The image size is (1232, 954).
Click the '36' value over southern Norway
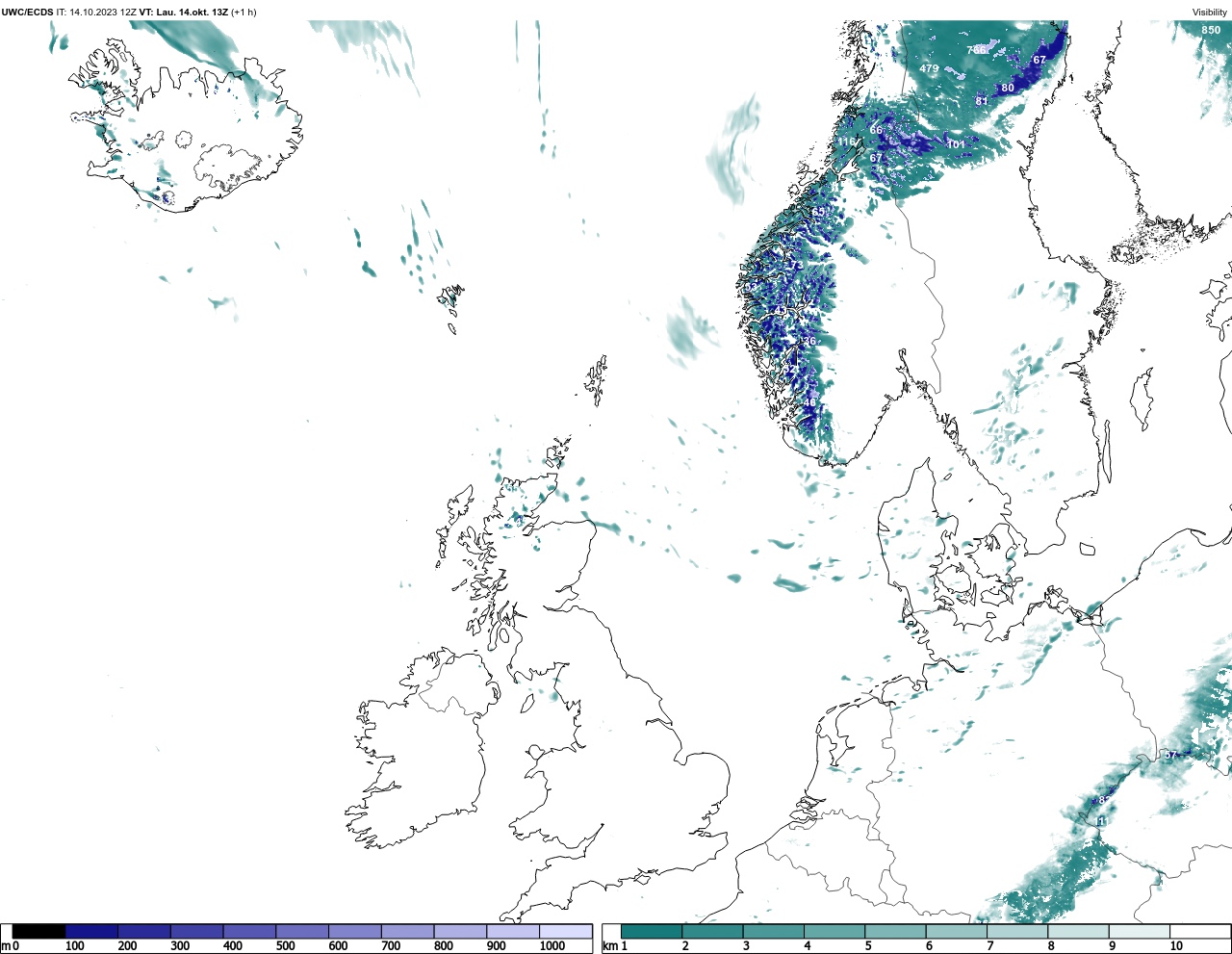point(809,342)
